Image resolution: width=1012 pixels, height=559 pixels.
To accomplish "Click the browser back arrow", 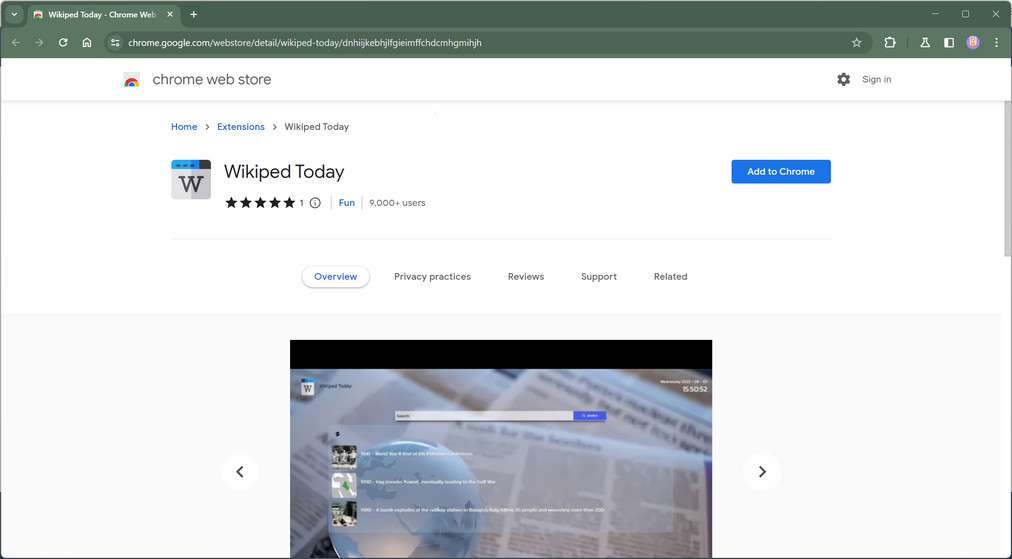I will point(16,43).
